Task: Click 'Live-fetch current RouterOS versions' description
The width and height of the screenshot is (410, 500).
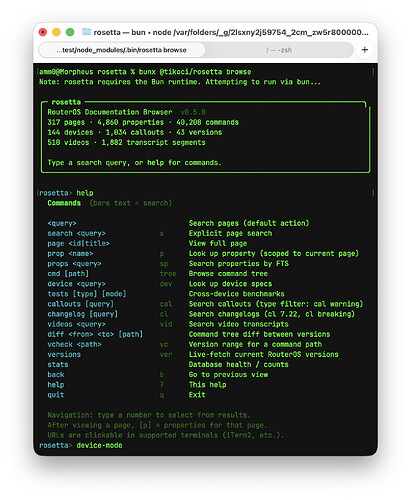Action: [264, 354]
